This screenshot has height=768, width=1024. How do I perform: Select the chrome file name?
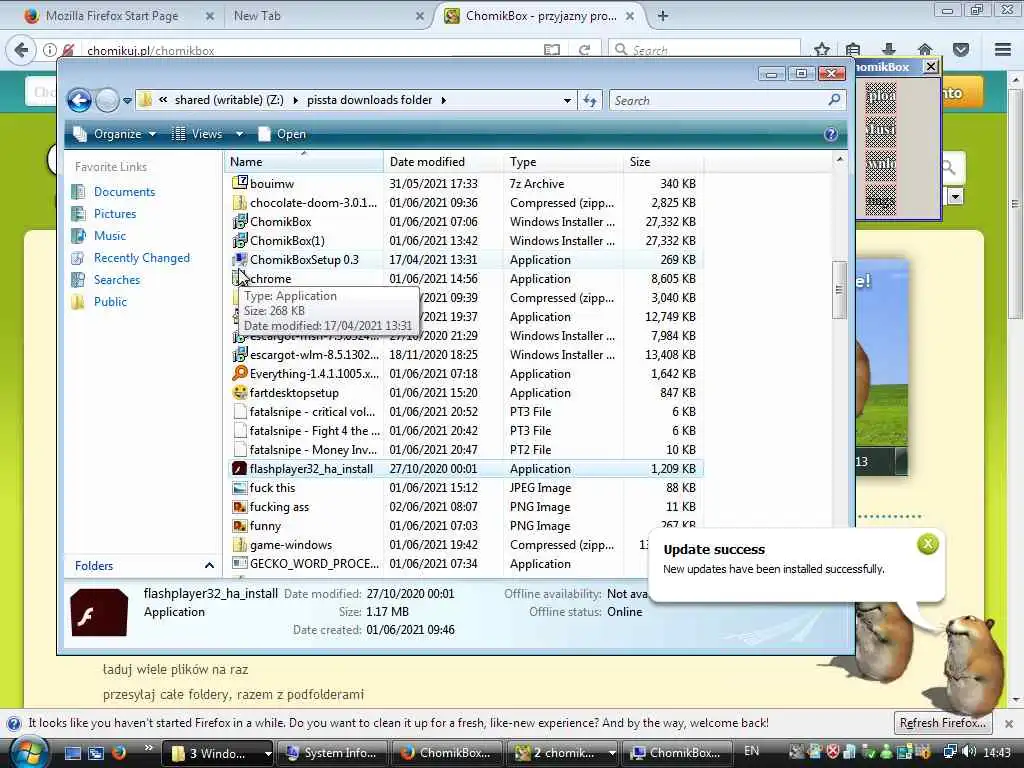coord(270,279)
